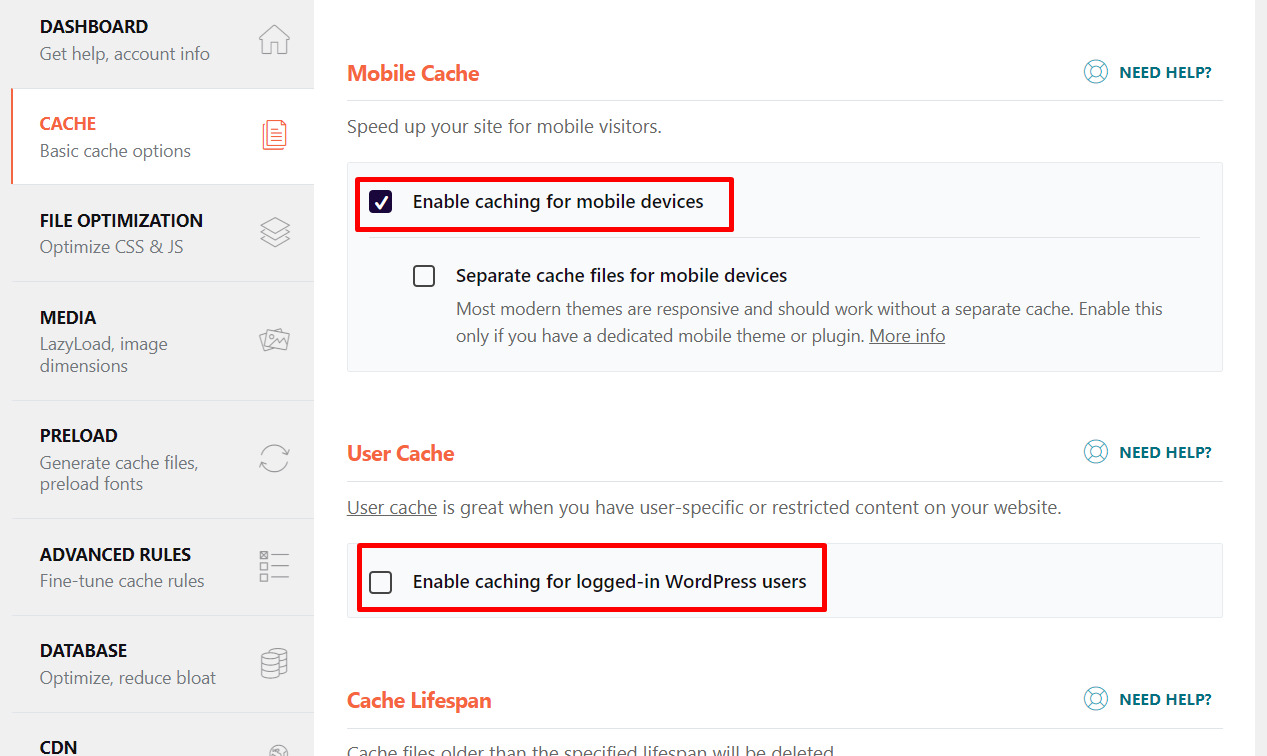
Task: Enable separate cache files for mobile devices
Action: coord(424,276)
